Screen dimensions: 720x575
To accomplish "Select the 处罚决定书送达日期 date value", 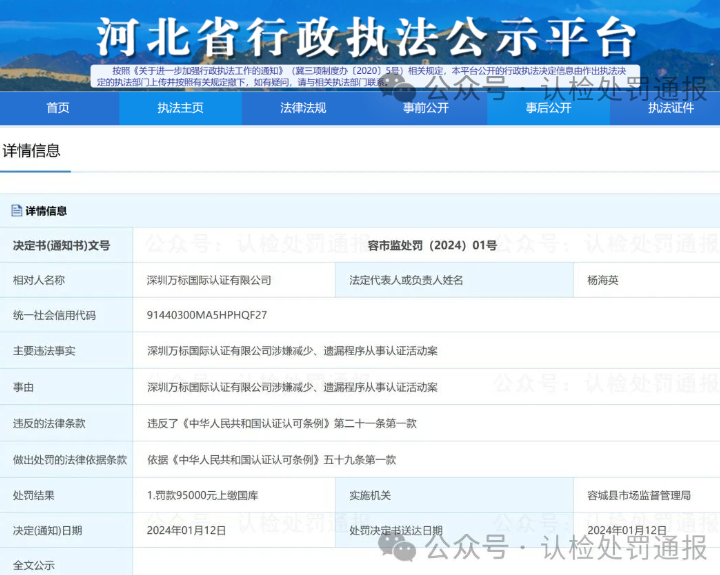I will (627, 530).
